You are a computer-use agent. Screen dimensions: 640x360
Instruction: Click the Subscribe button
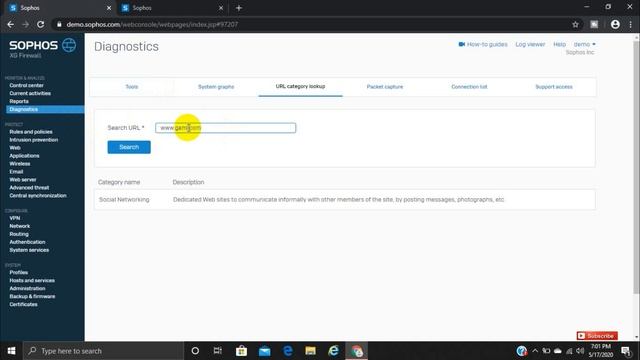597,336
